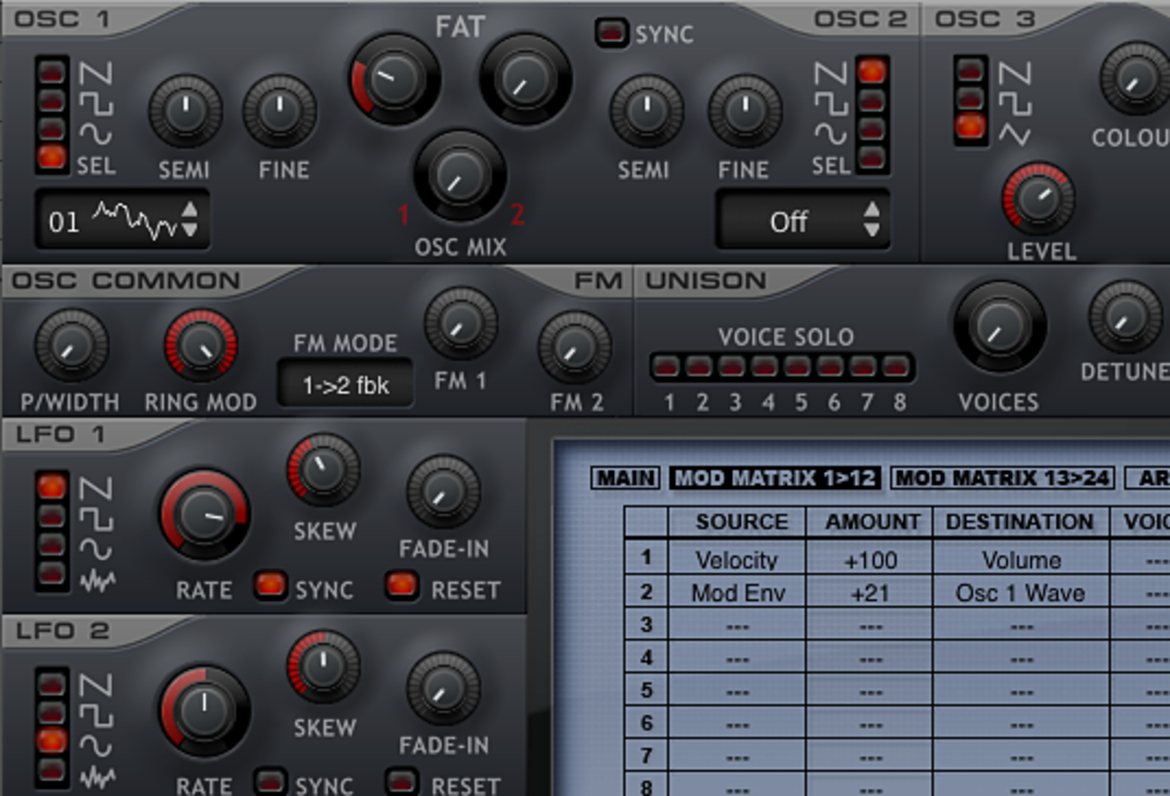The image size is (1170, 796).
Task: Click P/WIDTH knob
Action: coord(72,345)
